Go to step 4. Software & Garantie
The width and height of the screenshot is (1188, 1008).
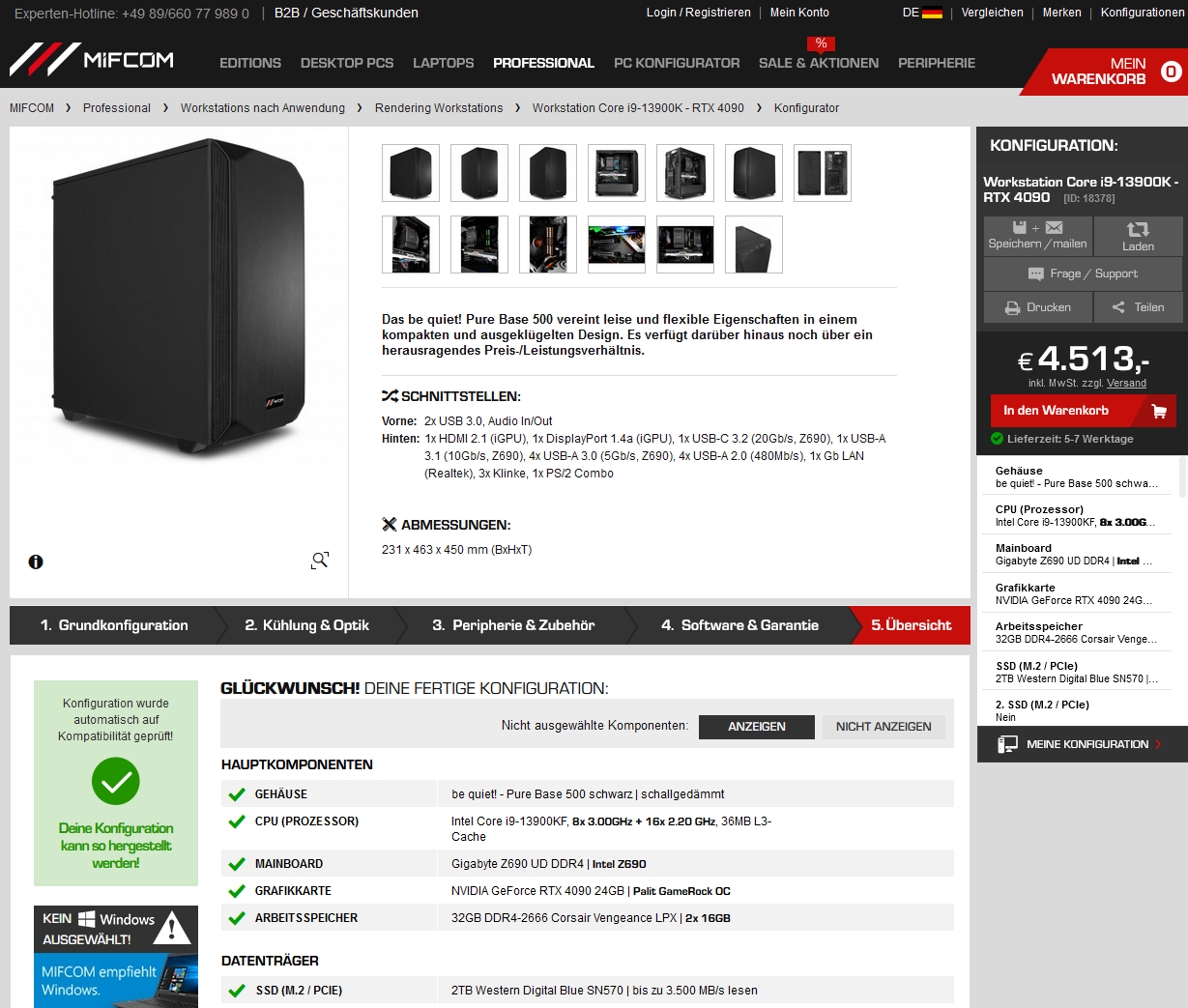pos(739,625)
